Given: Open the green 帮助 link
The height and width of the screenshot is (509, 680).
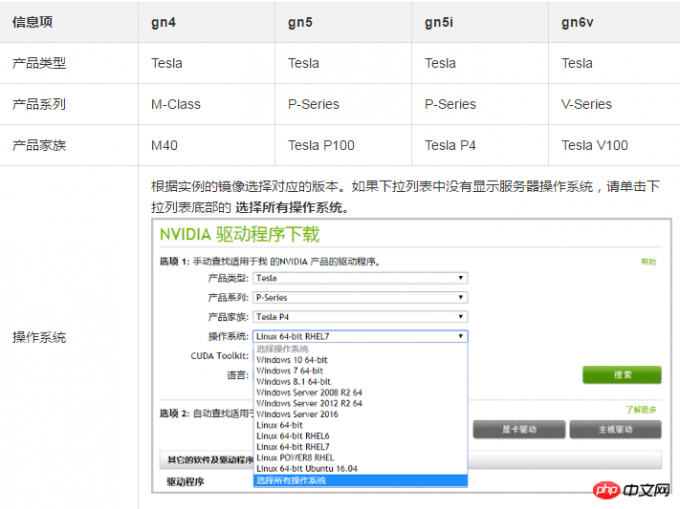Looking at the screenshot, I should [x=649, y=261].
